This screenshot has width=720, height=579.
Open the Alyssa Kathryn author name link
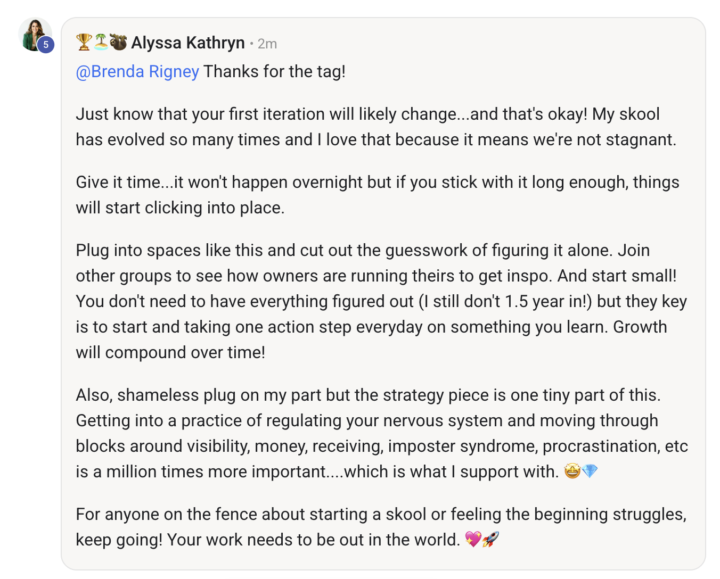(x=188, y=43)
